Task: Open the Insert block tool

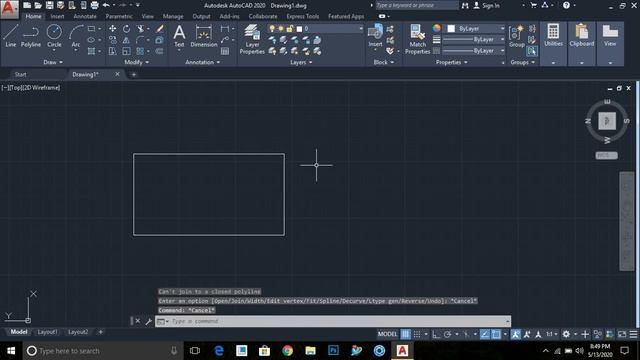Action: (x=375, y=36)
